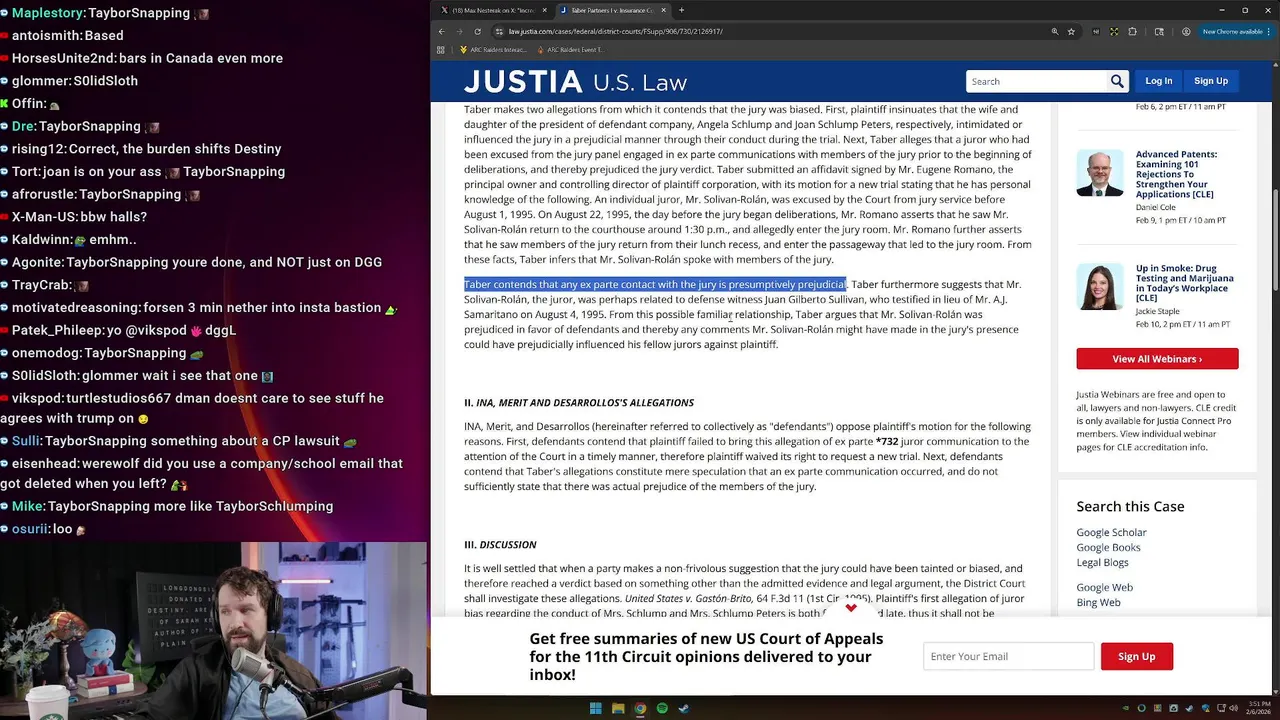Click the Justia U.S. Law logo
Viewport: 1280px width, 720px height.
point(575,82)
